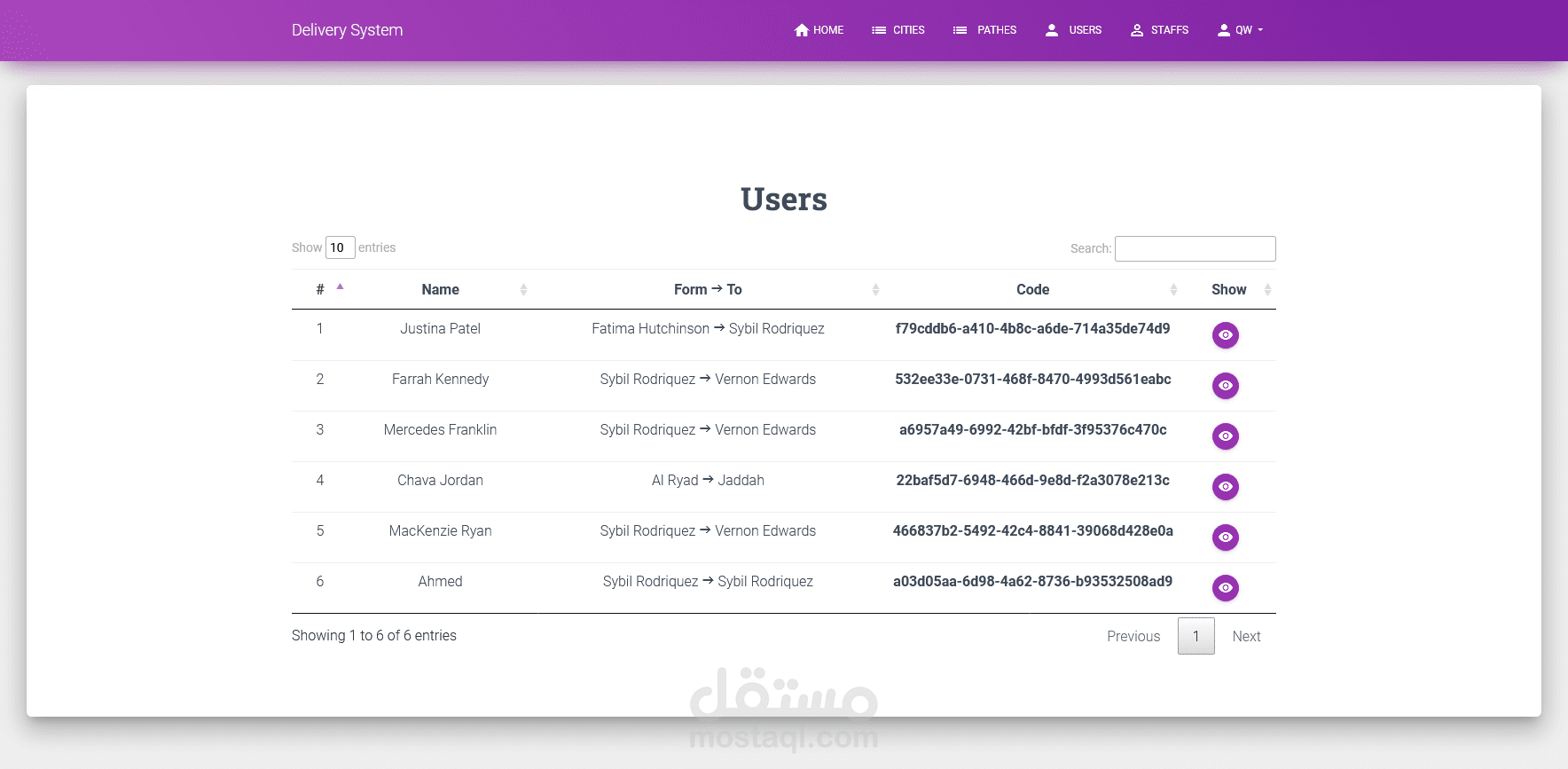This screenshot has height=769, width=1568.
Task: Expand the QW account dropdown
Action: pyautogui.click(x=1240, y=30)
